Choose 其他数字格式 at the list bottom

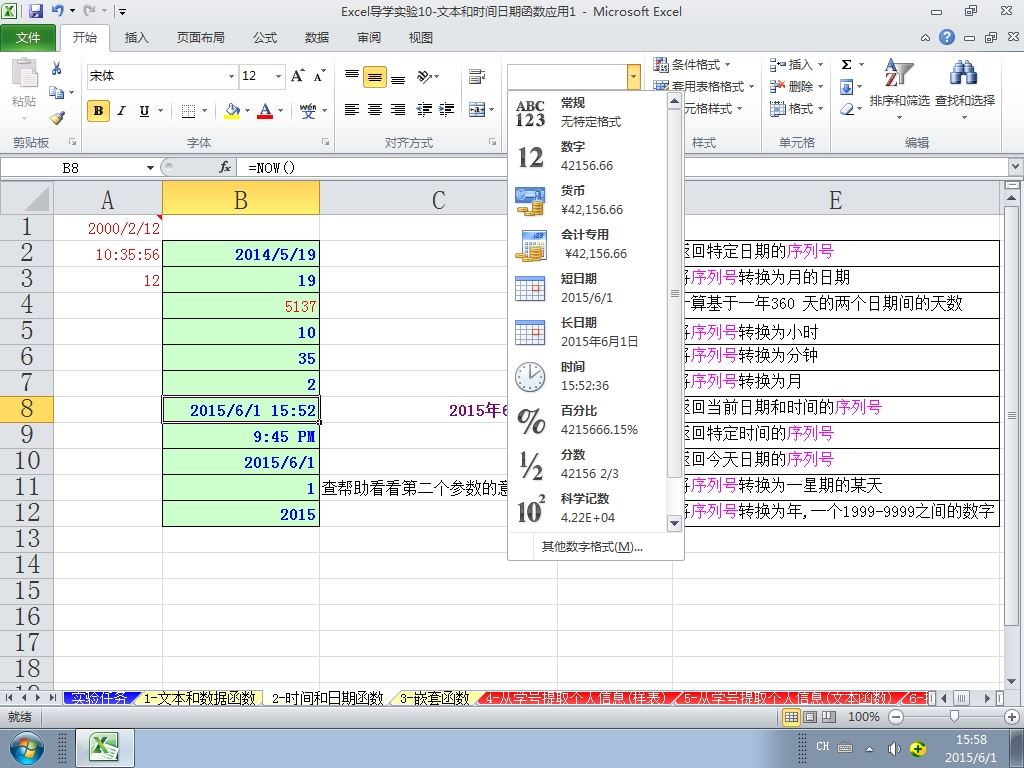592,547
